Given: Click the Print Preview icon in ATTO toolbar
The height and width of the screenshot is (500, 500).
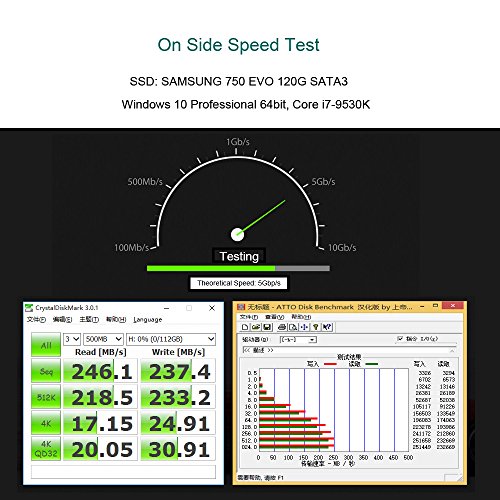Looking at the screenshot, I should [x=293, y=327].
